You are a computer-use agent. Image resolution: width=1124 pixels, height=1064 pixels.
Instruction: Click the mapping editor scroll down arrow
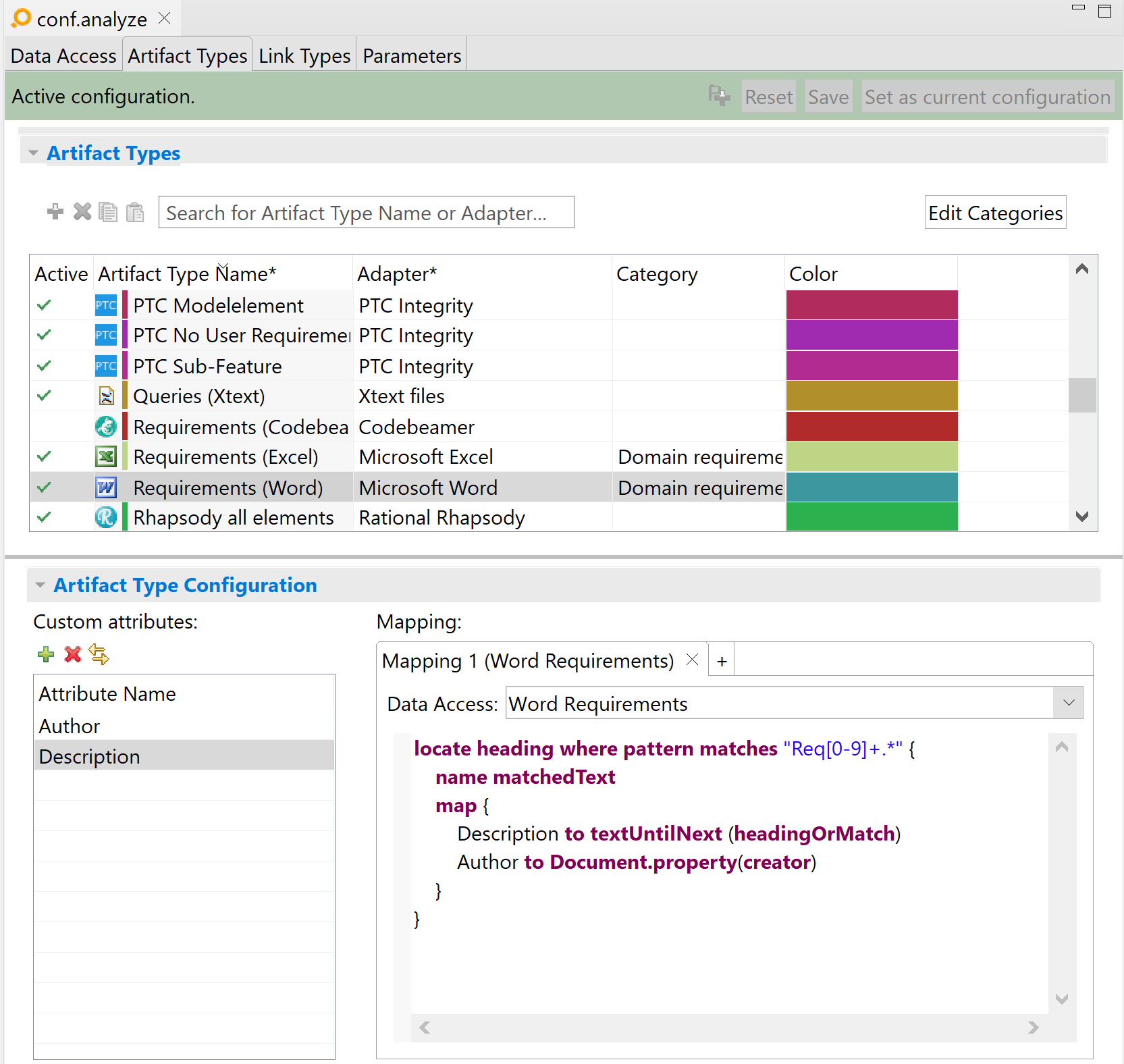pos(1061,999)
